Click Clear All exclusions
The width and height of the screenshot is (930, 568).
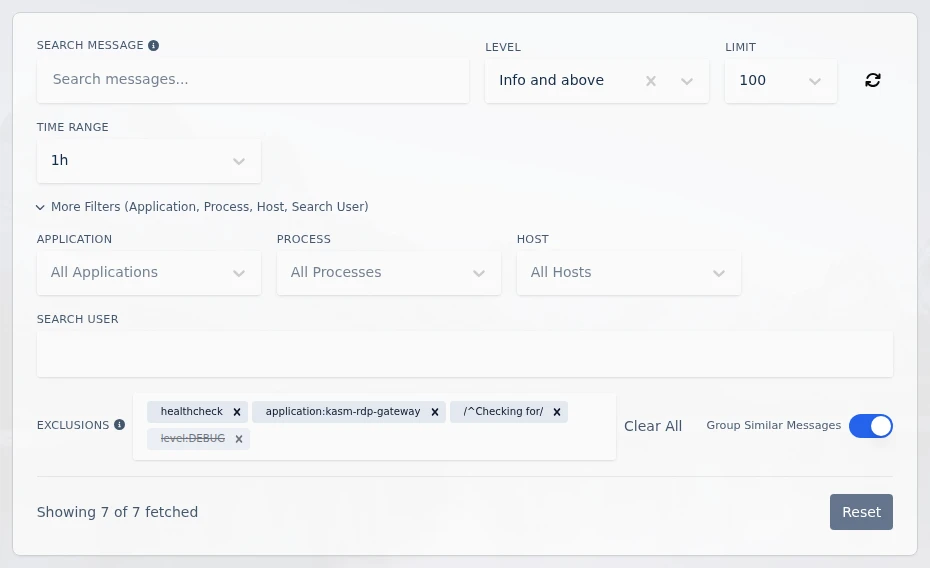coord(653,426)
